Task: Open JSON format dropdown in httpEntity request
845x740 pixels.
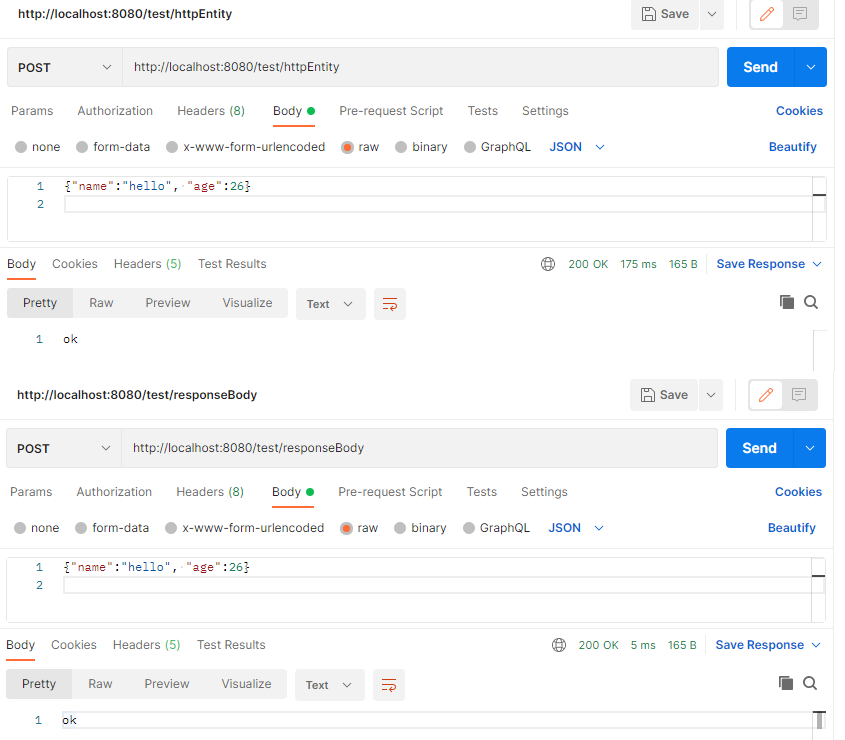Action: pos(577,147)
